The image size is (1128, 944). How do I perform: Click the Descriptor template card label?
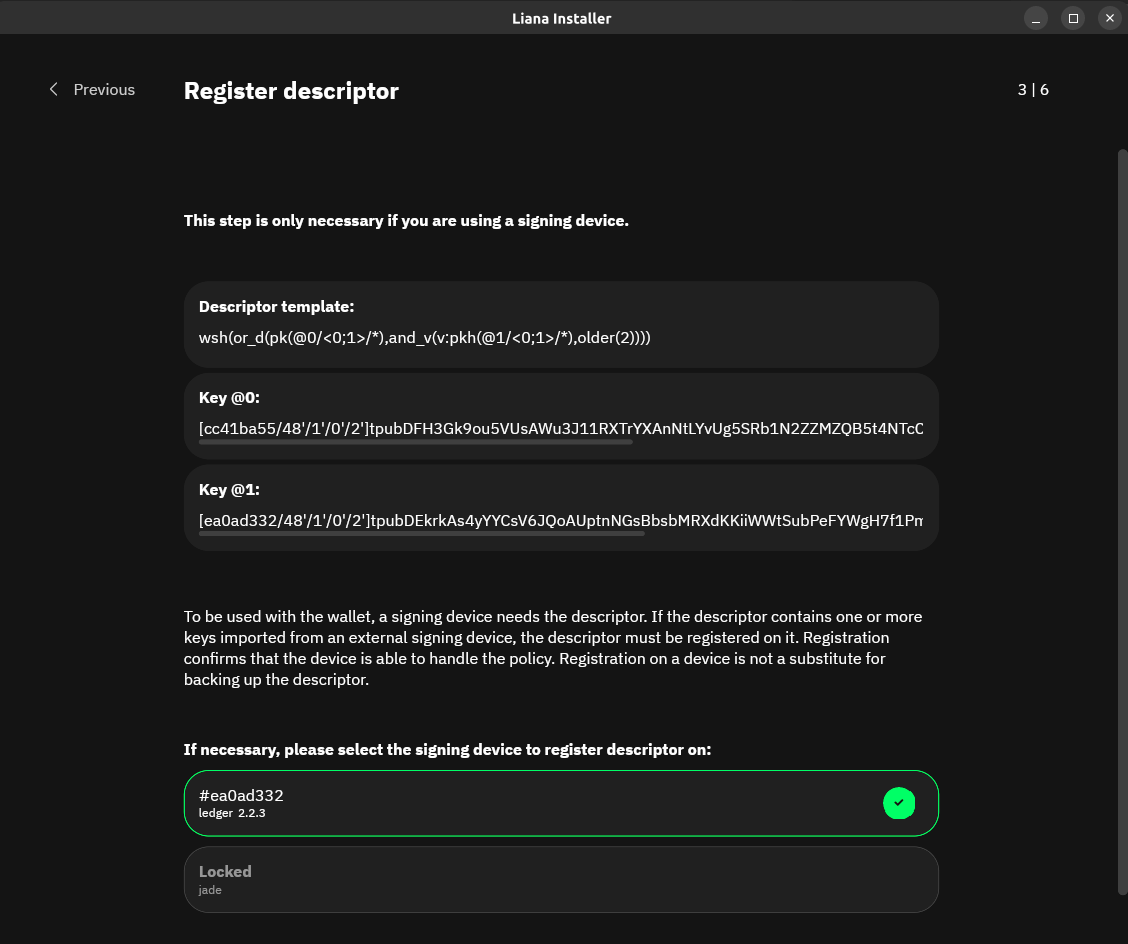[x=276, y=307]
